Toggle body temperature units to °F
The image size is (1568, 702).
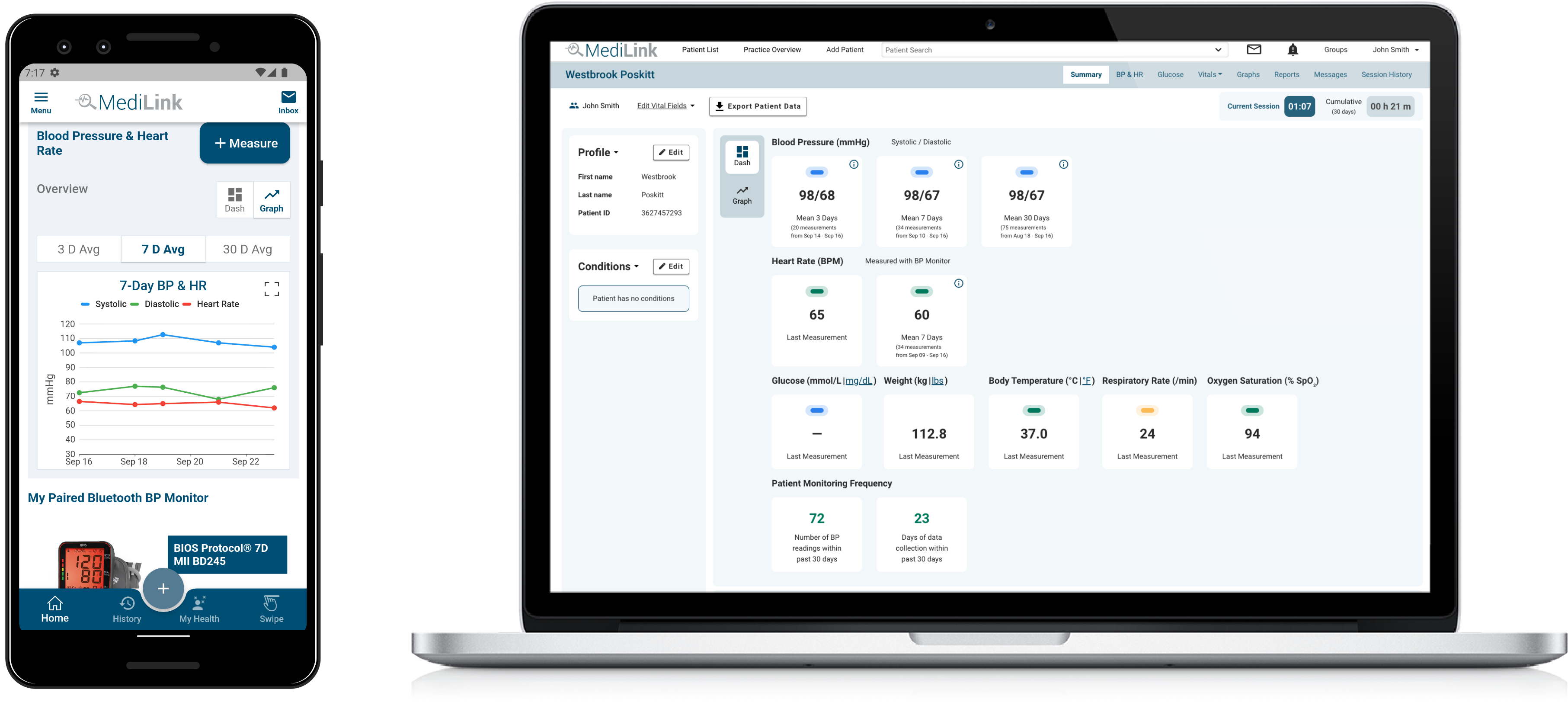(1086, 381)
